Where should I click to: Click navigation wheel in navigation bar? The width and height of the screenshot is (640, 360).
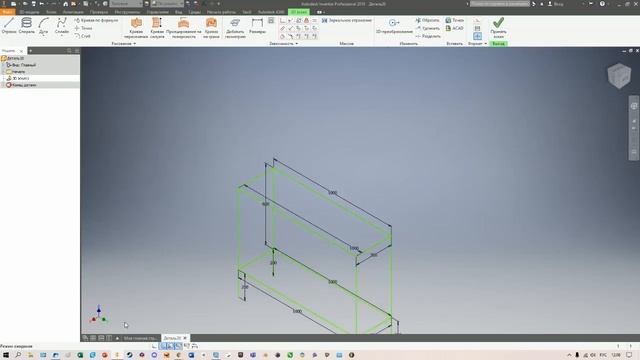(634, 106)
